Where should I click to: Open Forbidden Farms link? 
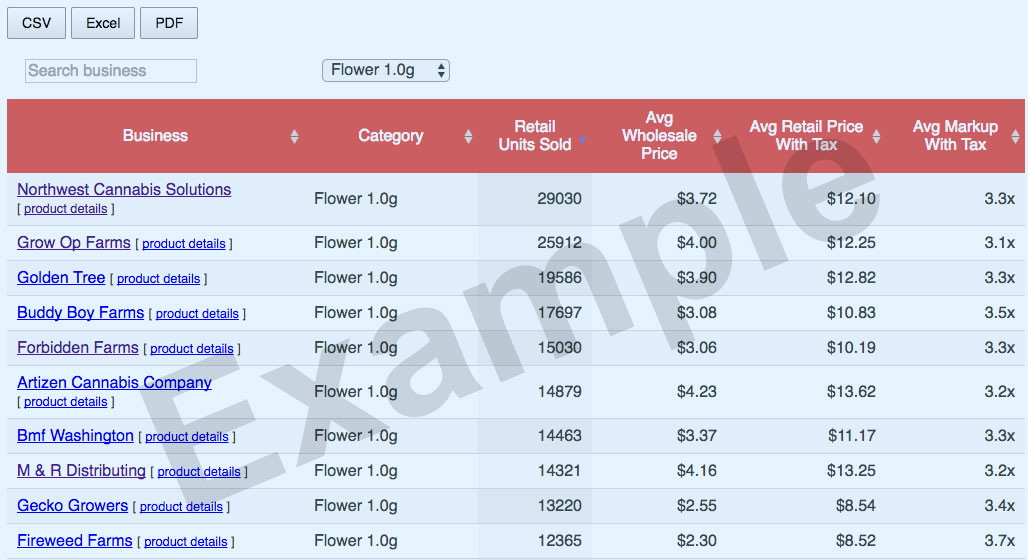(x=78, y=348)
